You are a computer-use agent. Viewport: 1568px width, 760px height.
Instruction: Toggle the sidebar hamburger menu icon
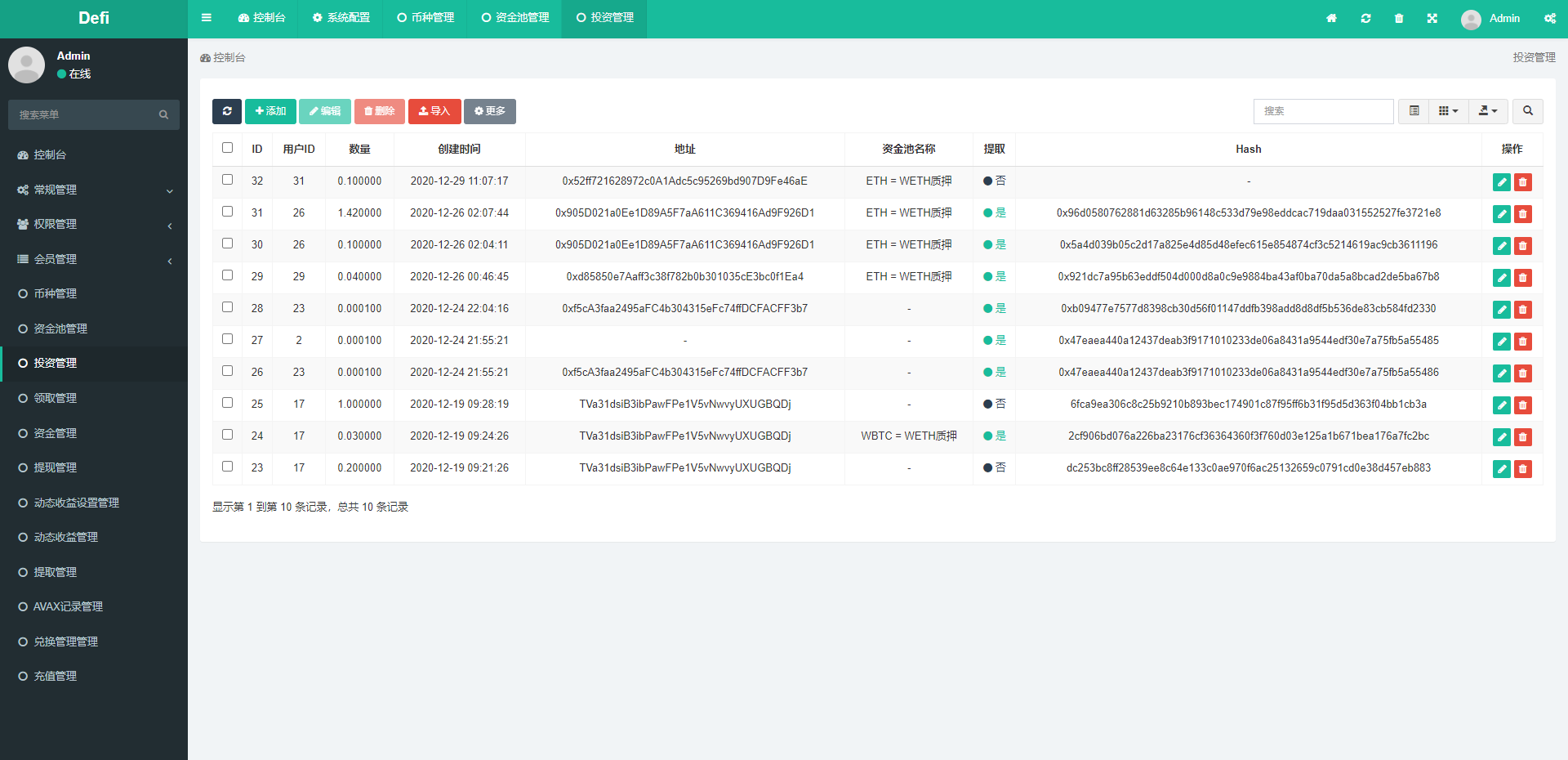[207, 18]
